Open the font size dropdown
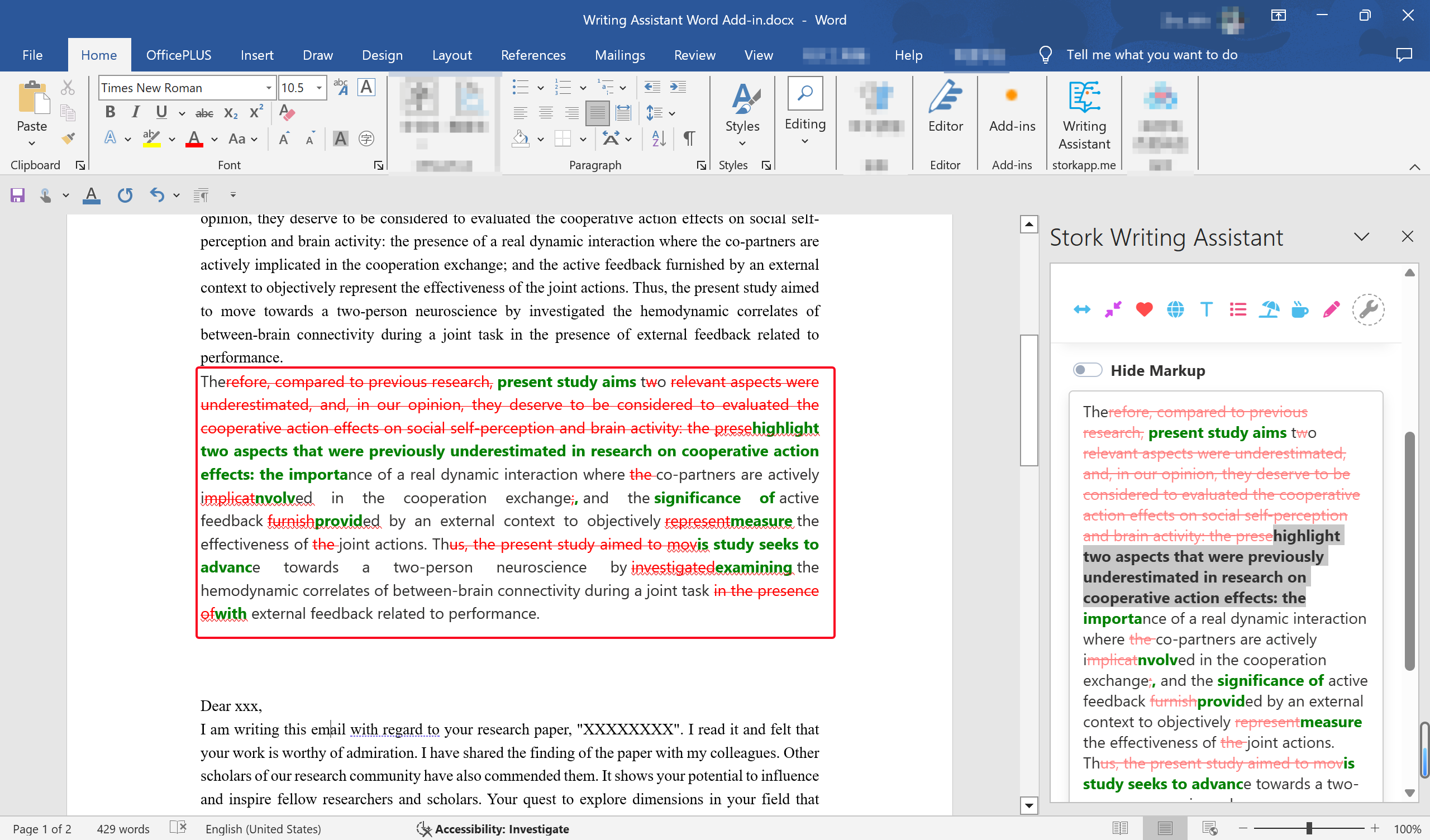1430x840 pixels. coord(320,88)
